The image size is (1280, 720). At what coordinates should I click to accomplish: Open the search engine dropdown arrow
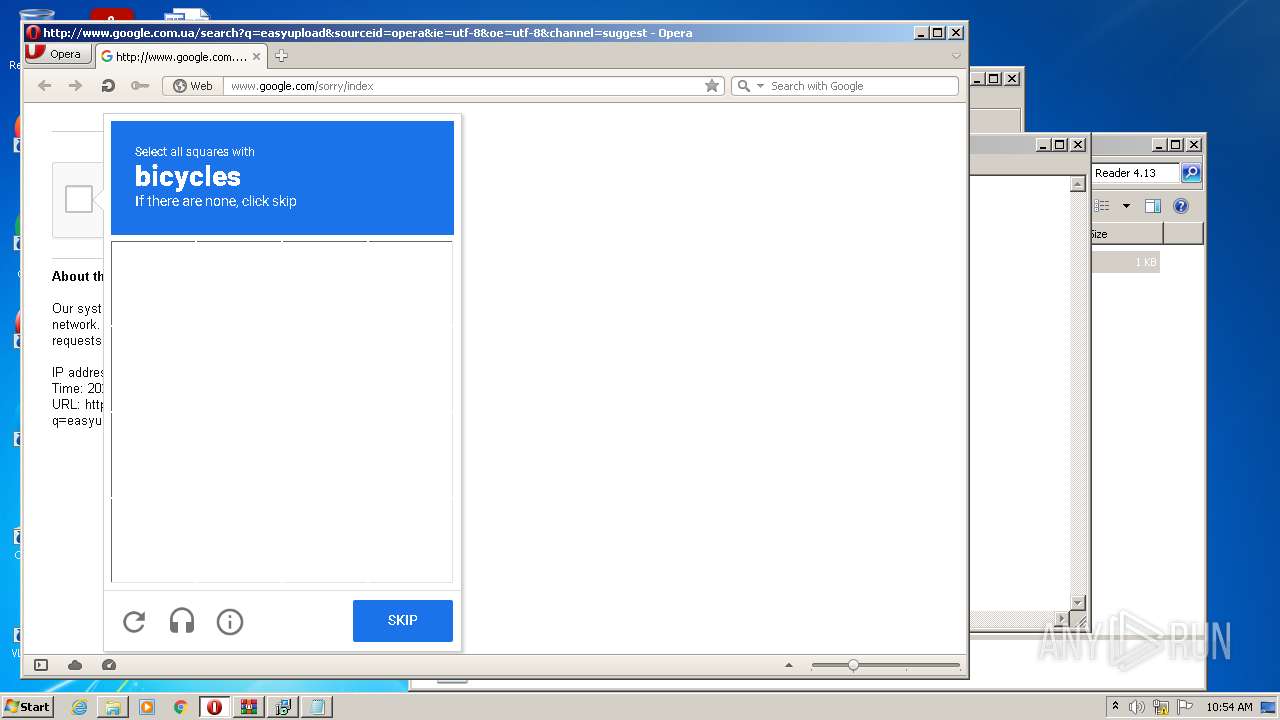(x=760, y=86)
